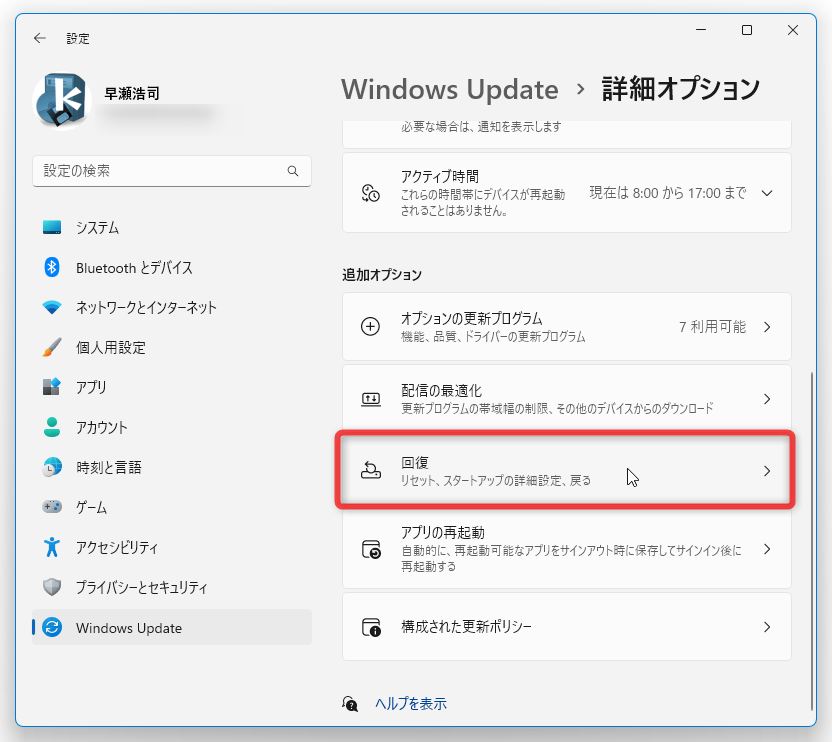The height and width of the screenshot is (742, 832).
Task: Click the 構成された更新ポリシー icon
Action: pos(371,627)
